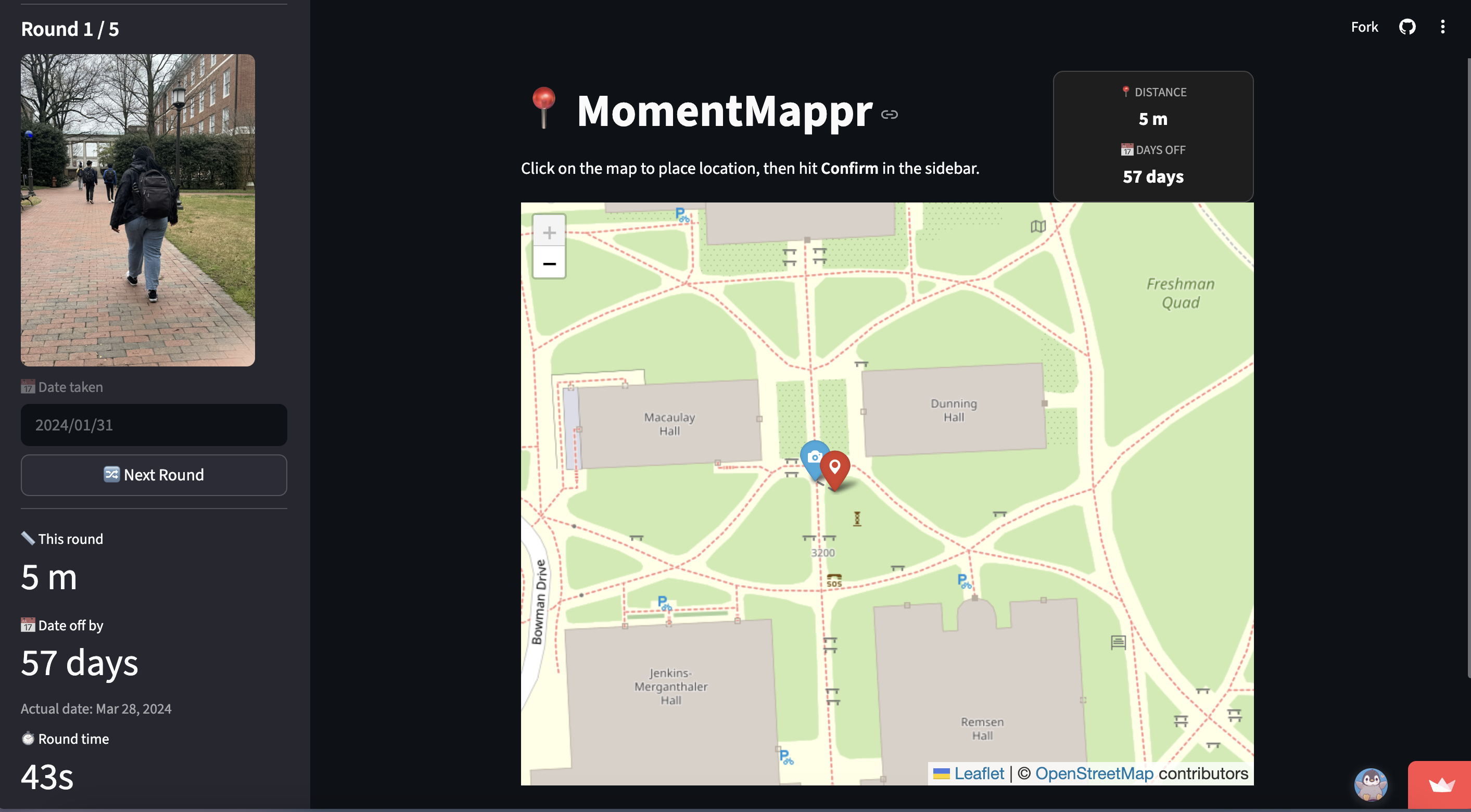Click the Date taken input field
Image resolution: width=1471 pixels, height=812 pixels.
pos(154,425)
